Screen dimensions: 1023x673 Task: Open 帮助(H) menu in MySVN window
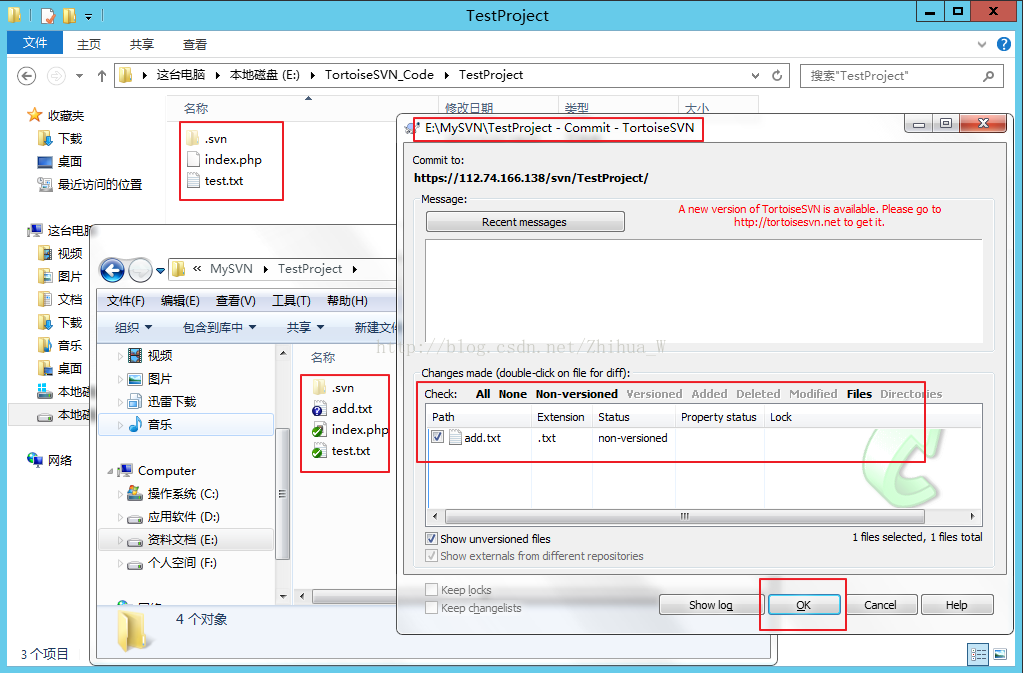tap(347, 301)
